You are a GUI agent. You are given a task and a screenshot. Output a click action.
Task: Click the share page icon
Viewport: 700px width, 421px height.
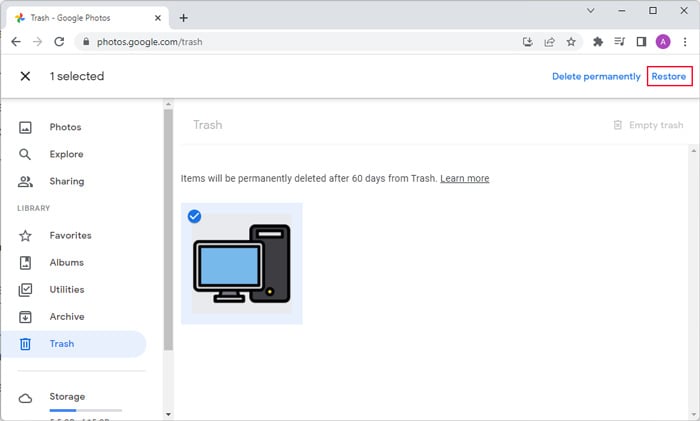550,42
